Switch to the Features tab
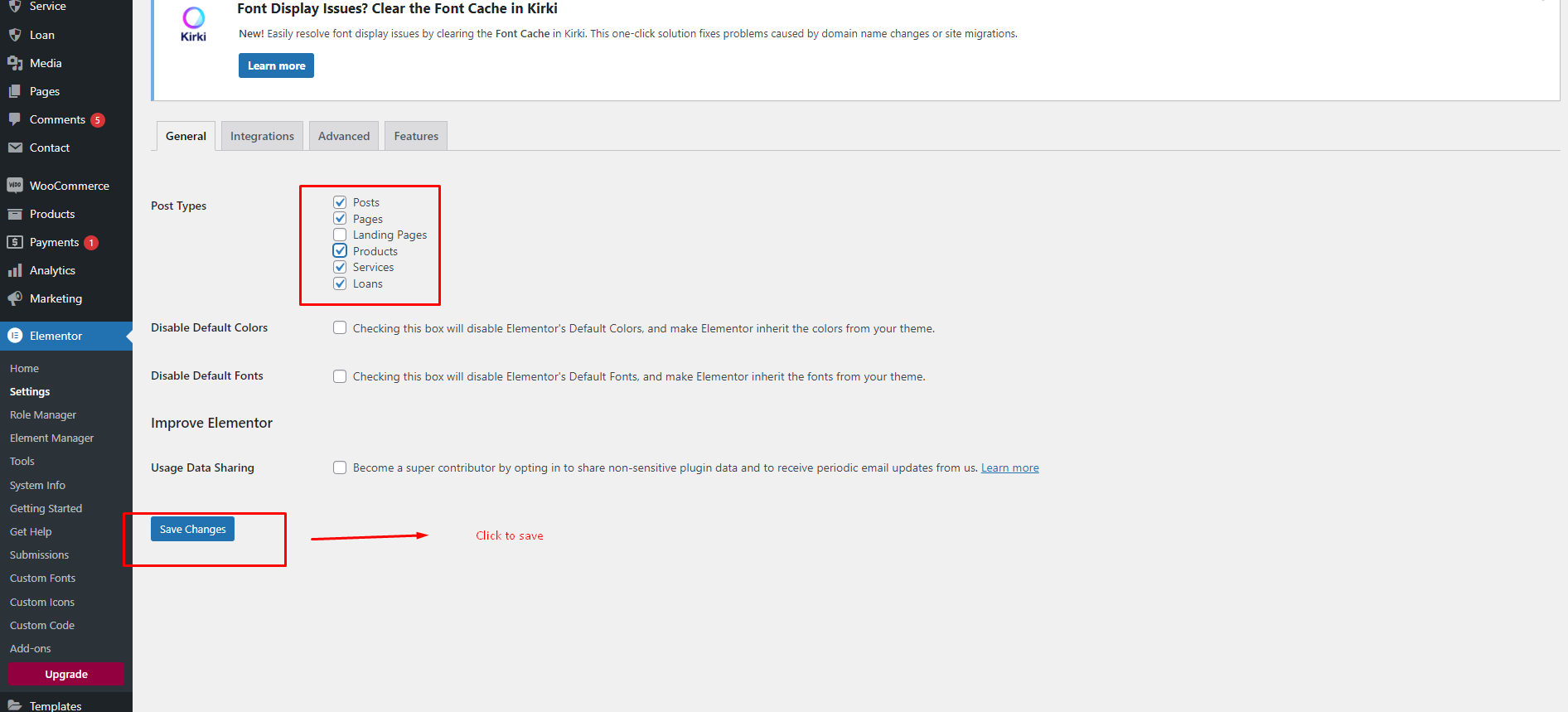1568x712 pixels. (416, 136)
